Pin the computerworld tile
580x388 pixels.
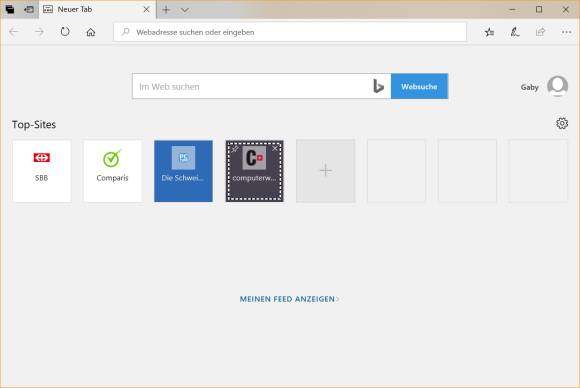point(235,149)
